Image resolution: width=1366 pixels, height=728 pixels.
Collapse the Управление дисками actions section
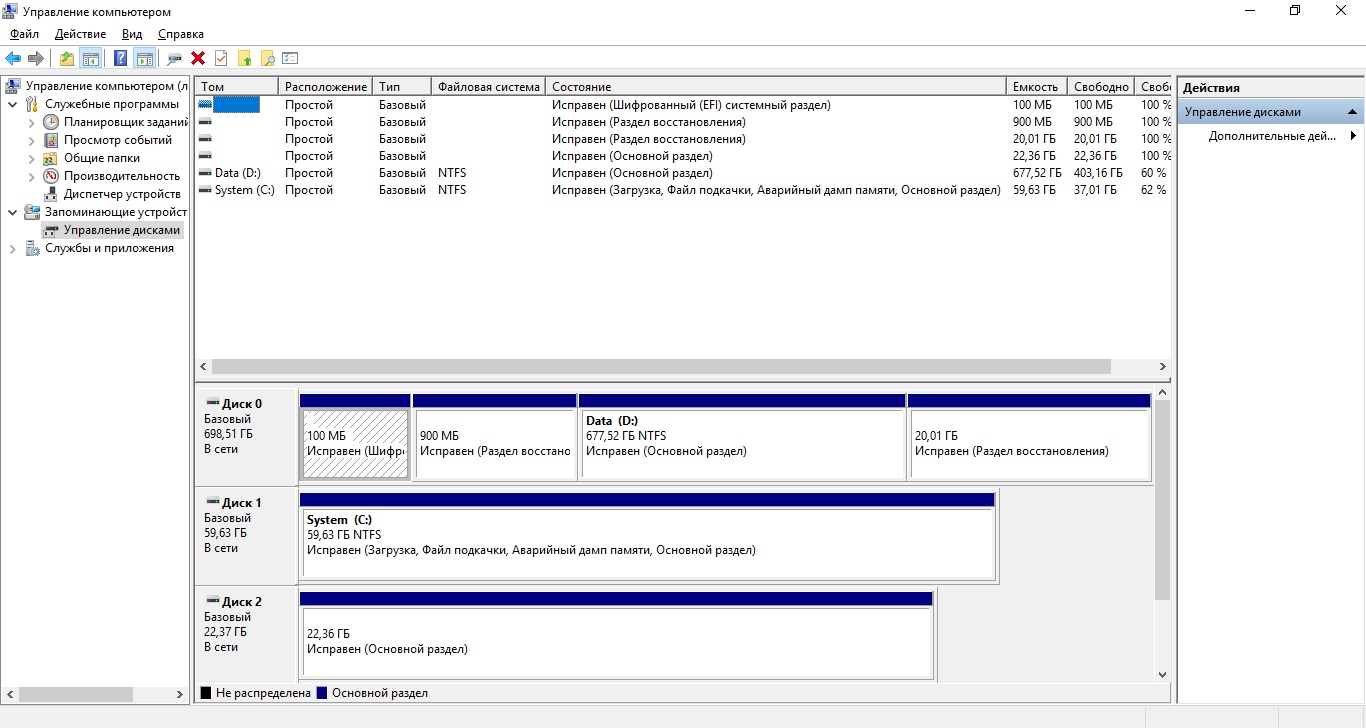point(1352,112)
